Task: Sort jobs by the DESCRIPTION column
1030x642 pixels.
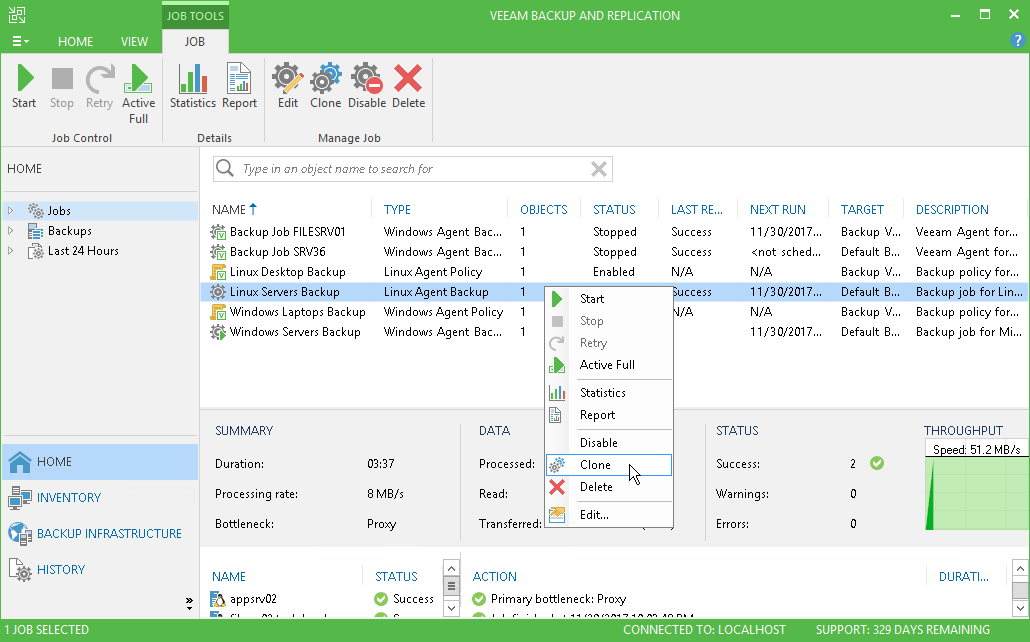Action: pyautogui.click(x=952, y=210)
